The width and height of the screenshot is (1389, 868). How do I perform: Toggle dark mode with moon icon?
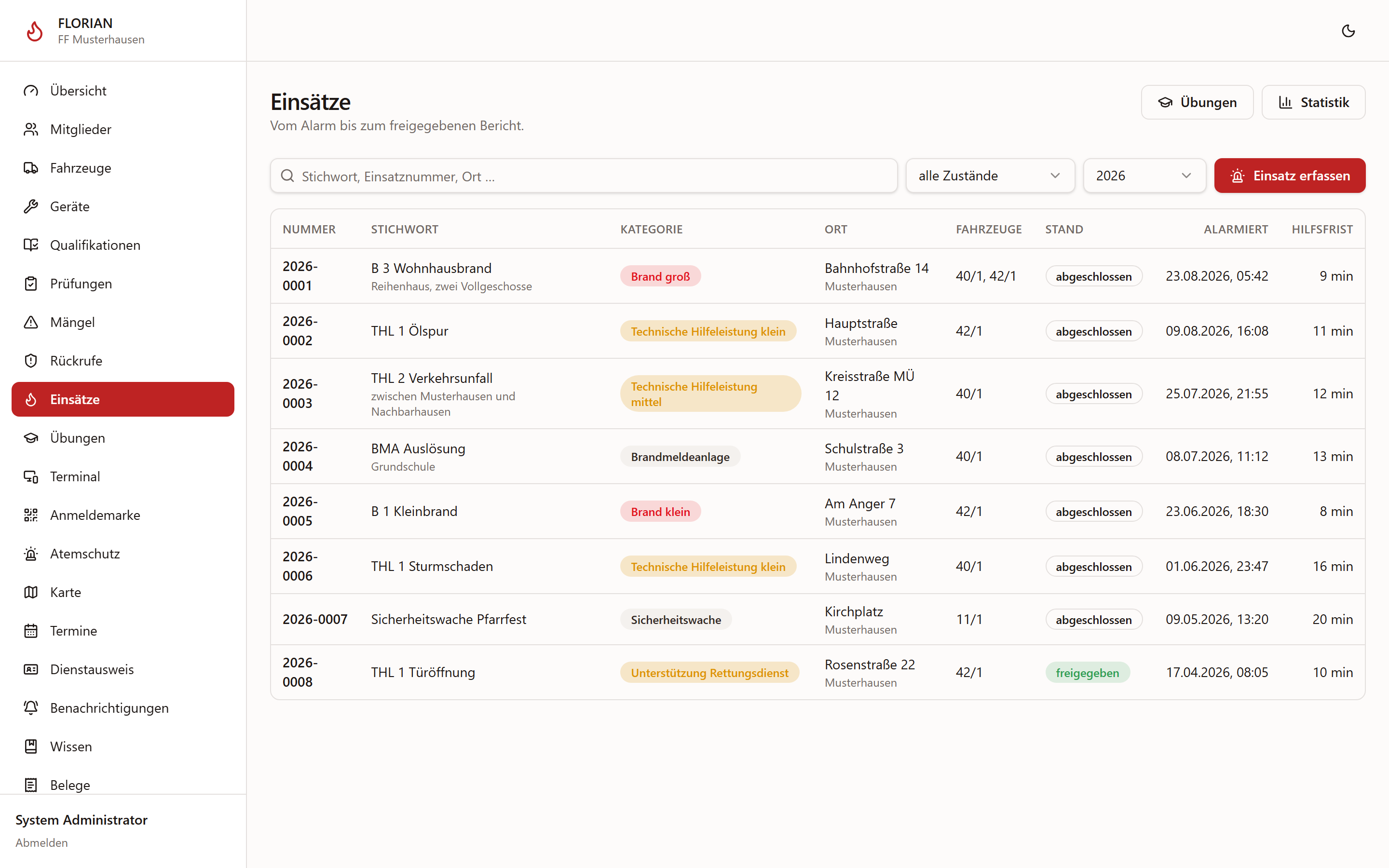(x=1348, y=31)
